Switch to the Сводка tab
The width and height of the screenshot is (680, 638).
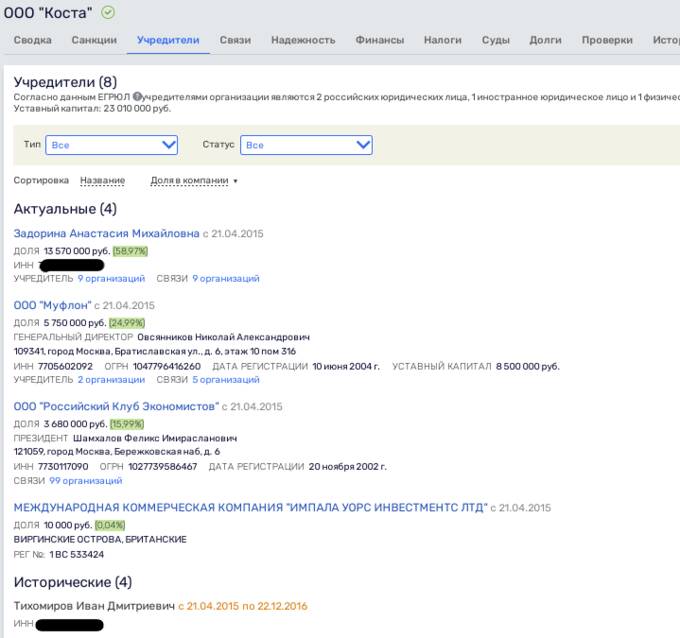pos(33,40)
